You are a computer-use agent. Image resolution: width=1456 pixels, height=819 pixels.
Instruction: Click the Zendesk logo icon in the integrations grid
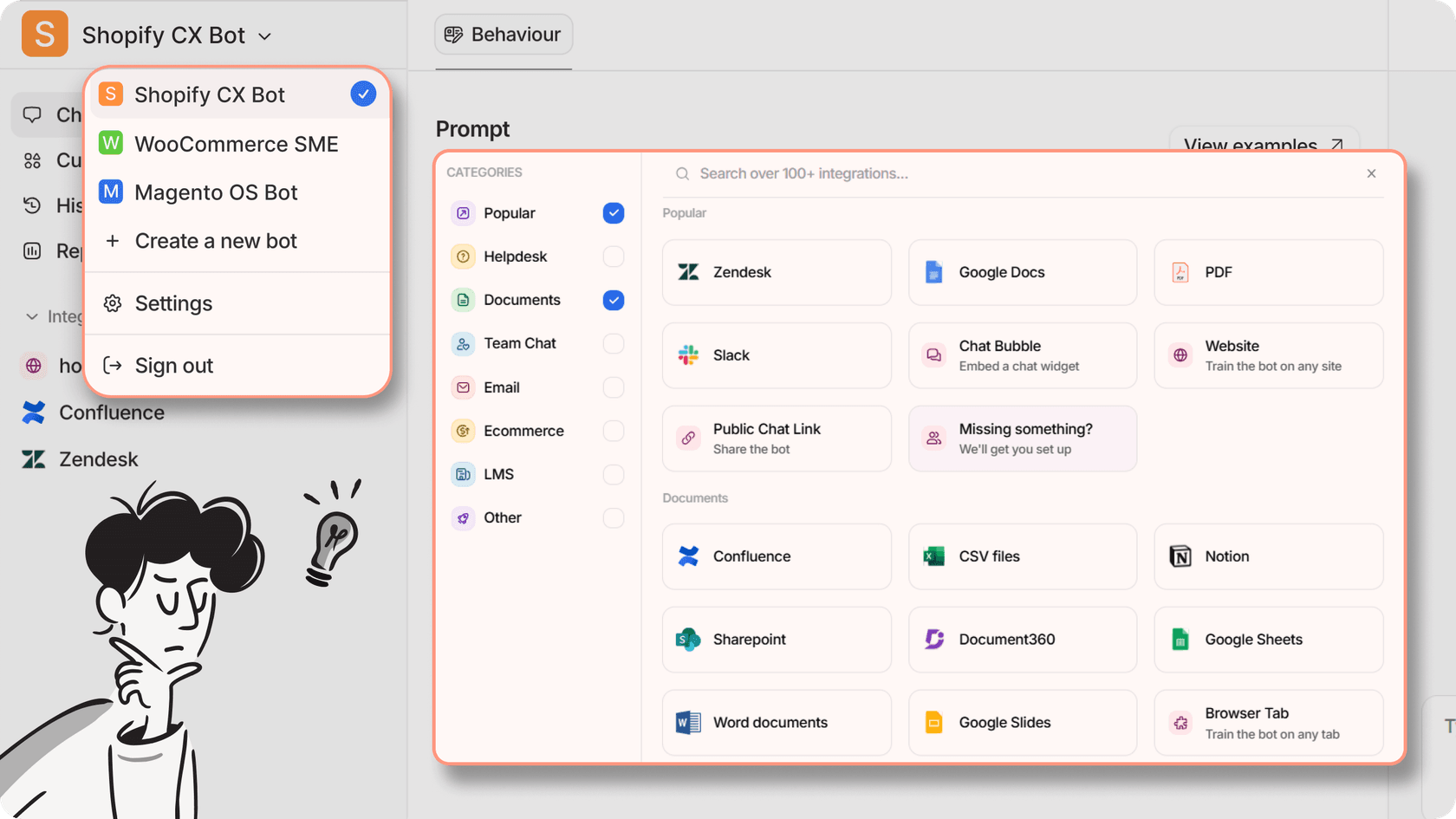688,272
